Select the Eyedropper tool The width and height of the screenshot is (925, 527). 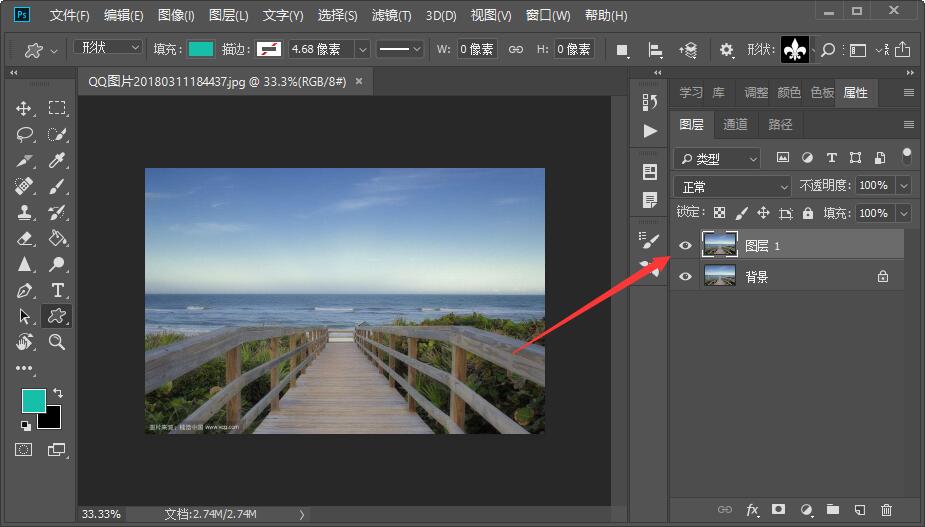pos(57,161)
